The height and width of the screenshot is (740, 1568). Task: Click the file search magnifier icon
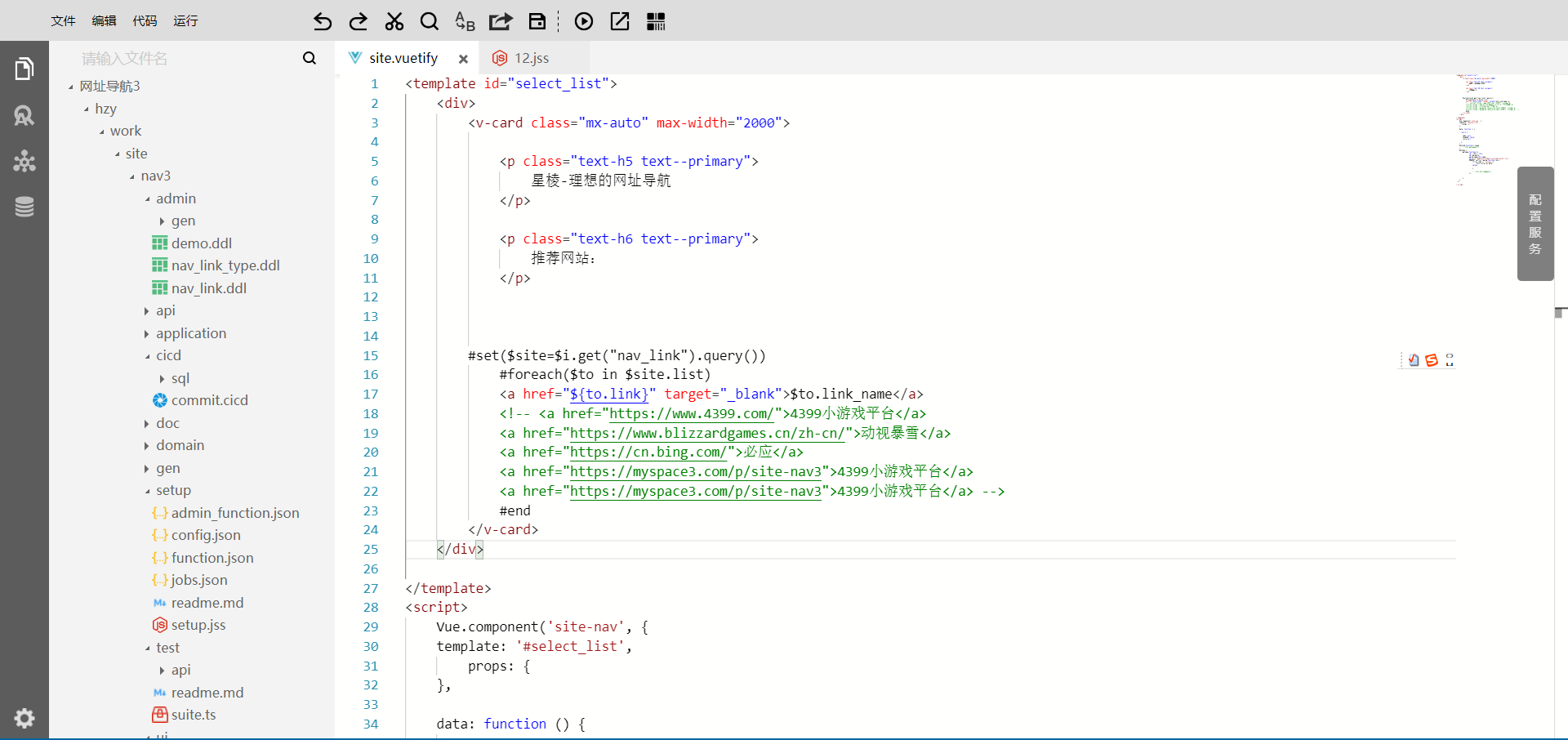(309, 58)
